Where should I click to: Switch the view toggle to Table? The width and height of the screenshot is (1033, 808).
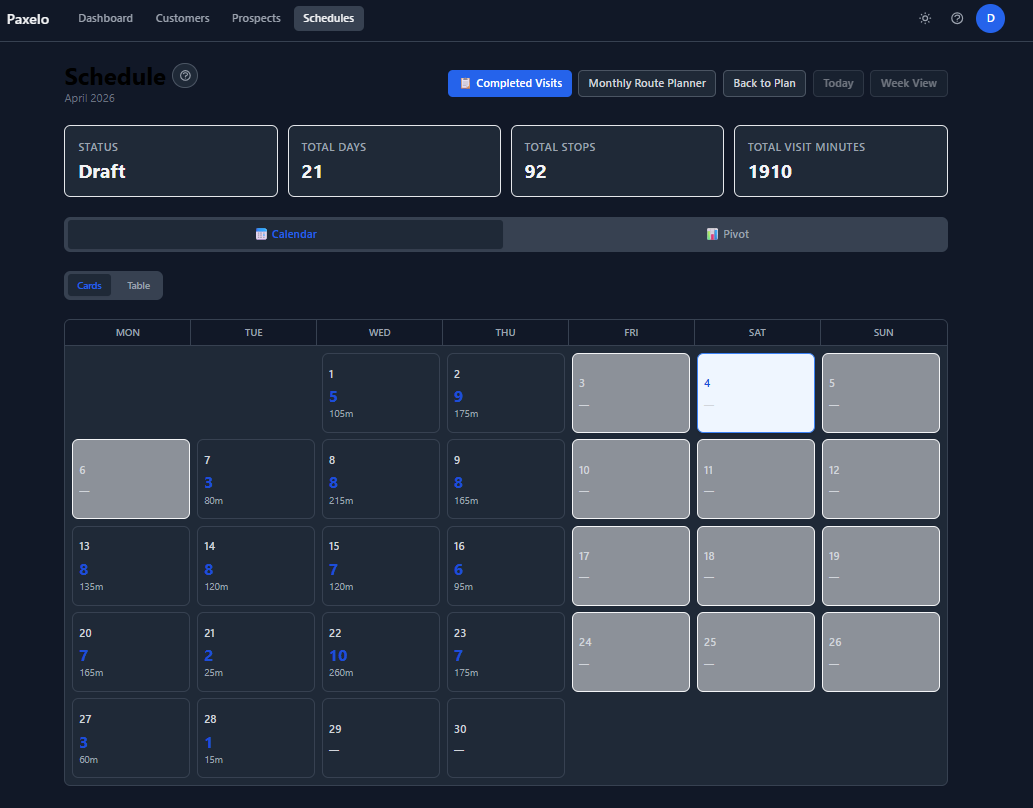click(x=137, y=285)
